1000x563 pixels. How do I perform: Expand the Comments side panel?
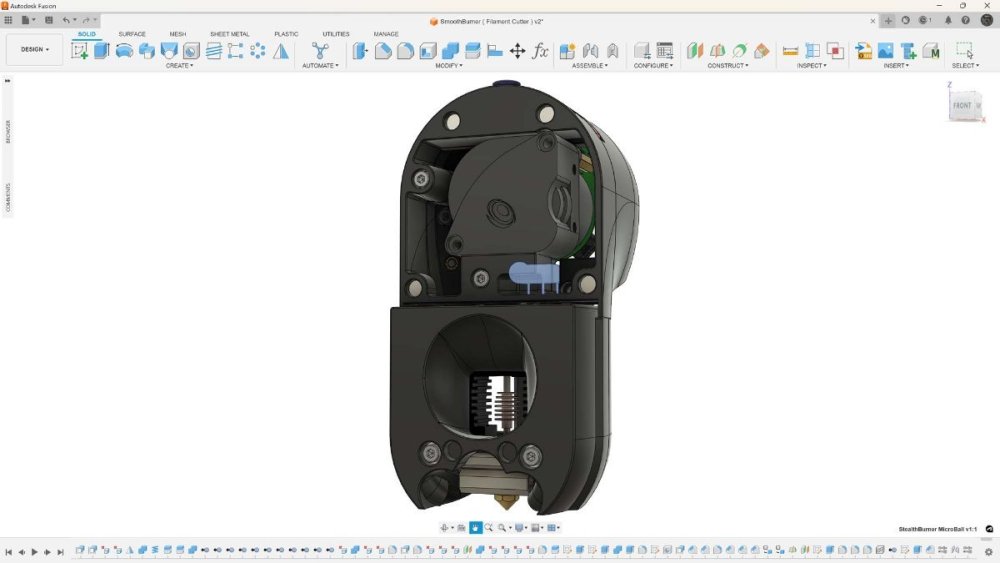click(x=8, y=197)
